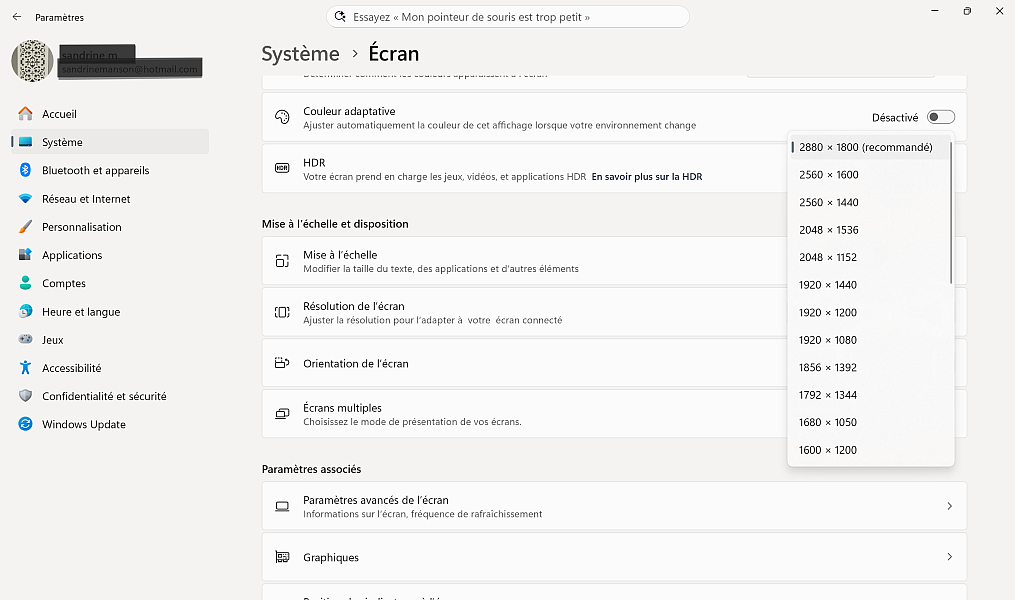Click the Graphiques icon
Viewport: 1015px width, 600px height.
[x=282, y=557]
